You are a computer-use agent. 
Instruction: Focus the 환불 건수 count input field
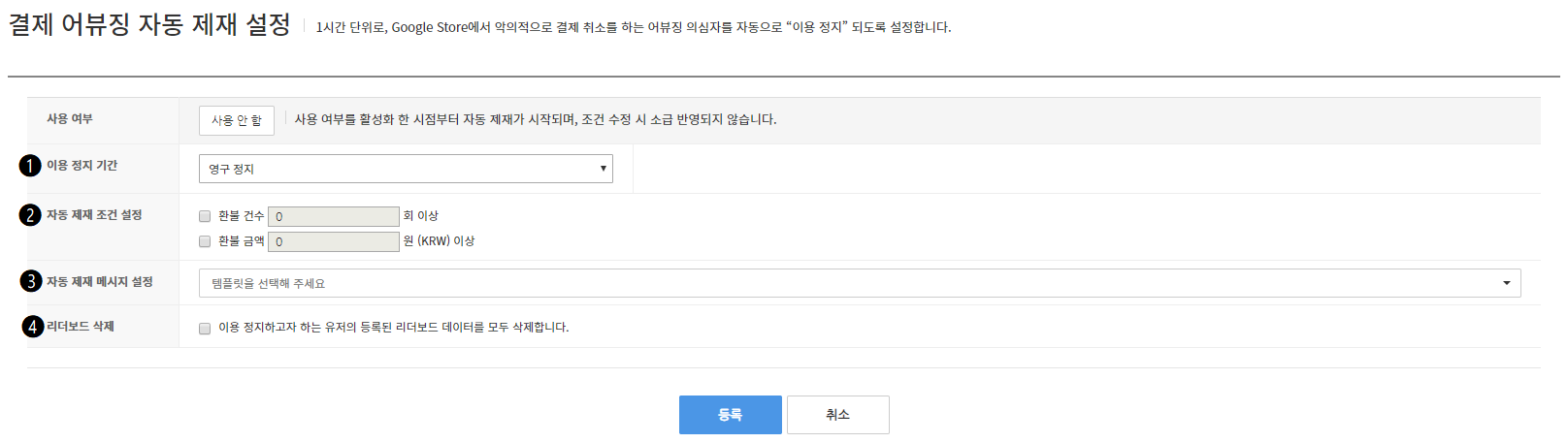(334, 216)
